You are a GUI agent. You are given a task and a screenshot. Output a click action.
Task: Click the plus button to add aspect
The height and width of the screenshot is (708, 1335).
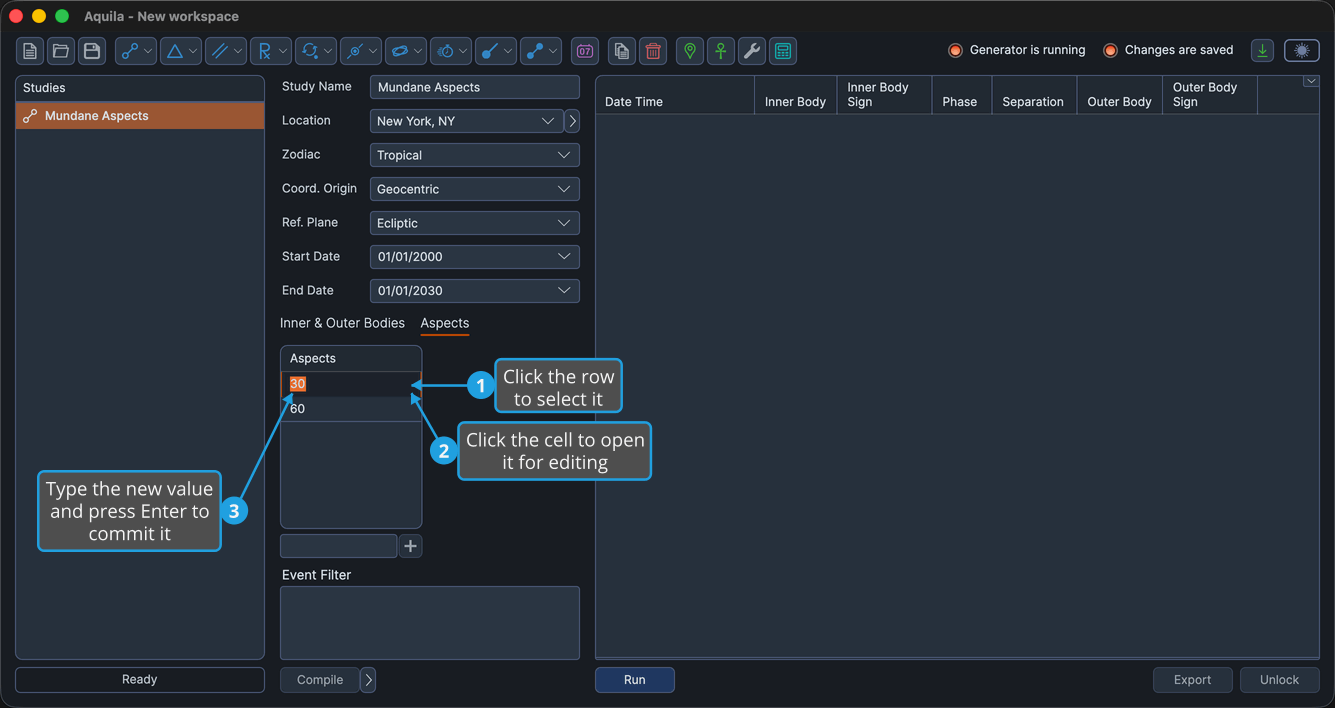point(410,546)
